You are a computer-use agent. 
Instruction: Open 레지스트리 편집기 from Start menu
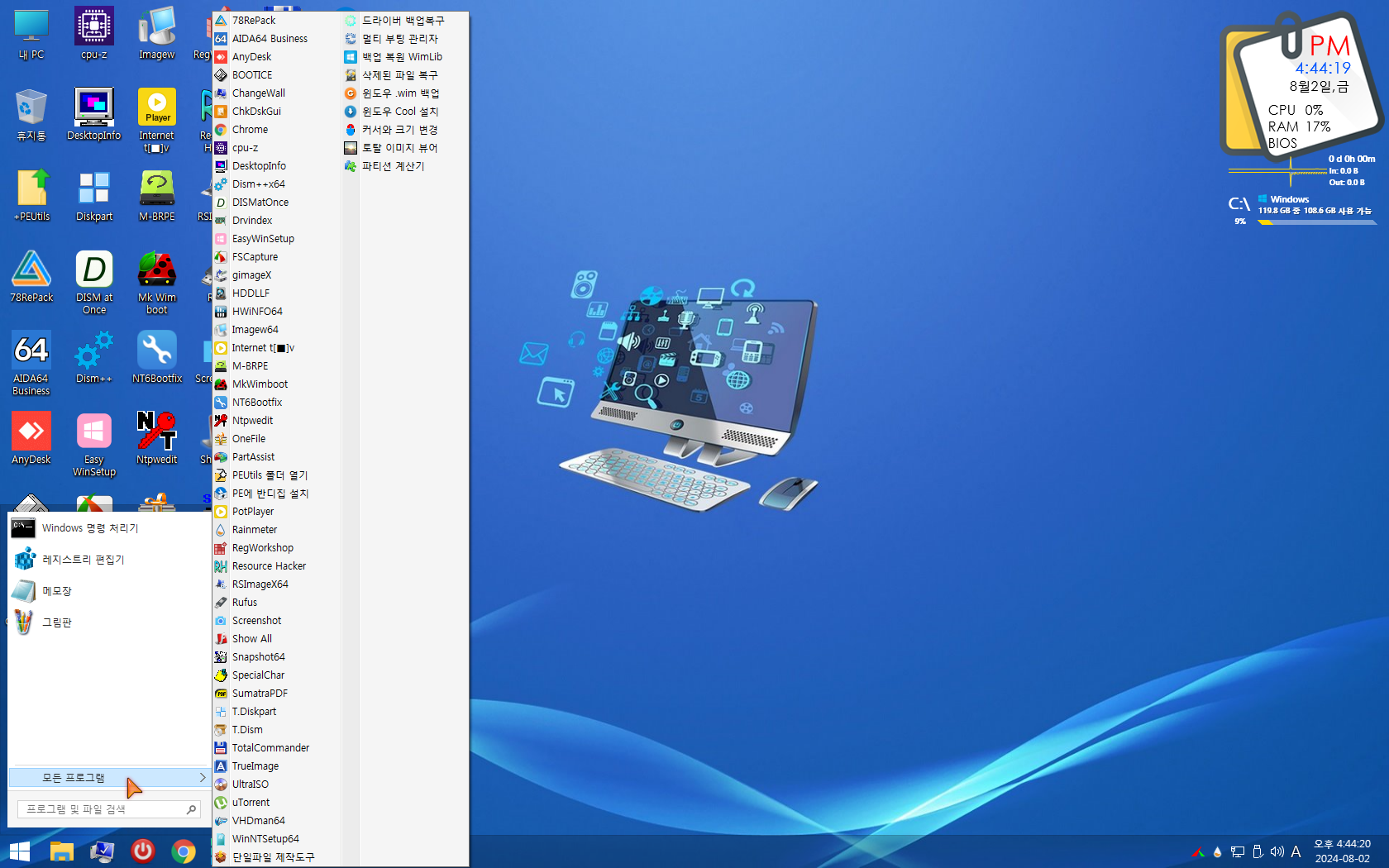[108, 560]
